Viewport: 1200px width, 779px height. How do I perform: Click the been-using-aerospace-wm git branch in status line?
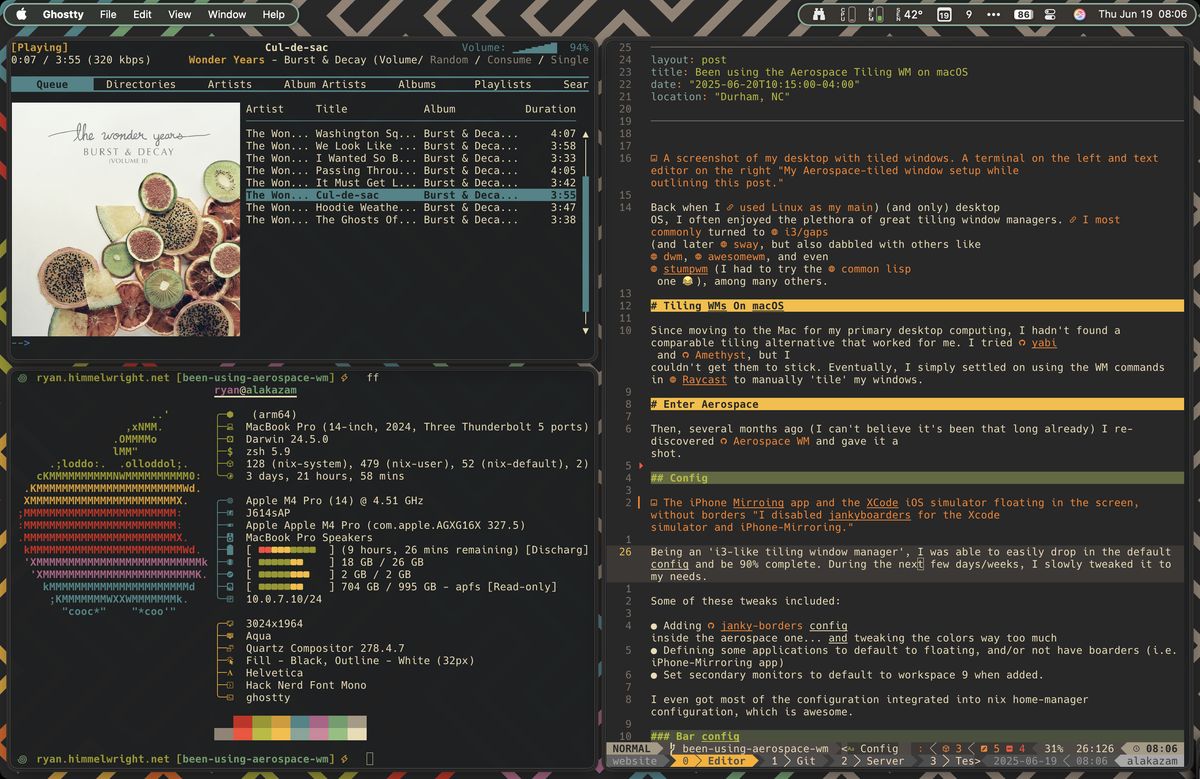(749, 748)
